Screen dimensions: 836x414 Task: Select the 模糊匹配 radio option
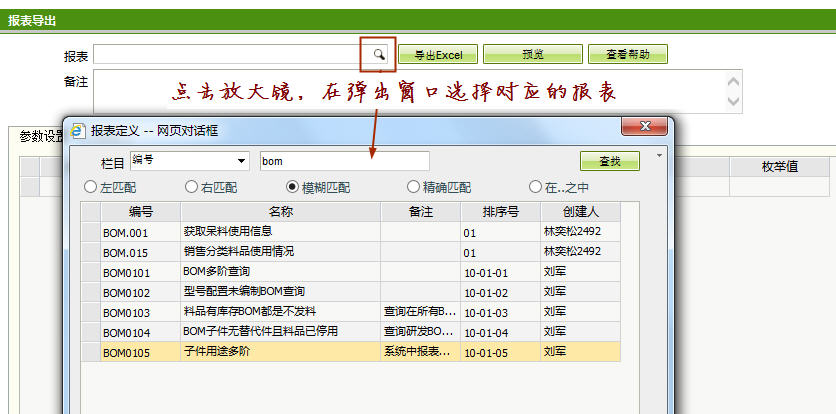click(x=292, y=187)
